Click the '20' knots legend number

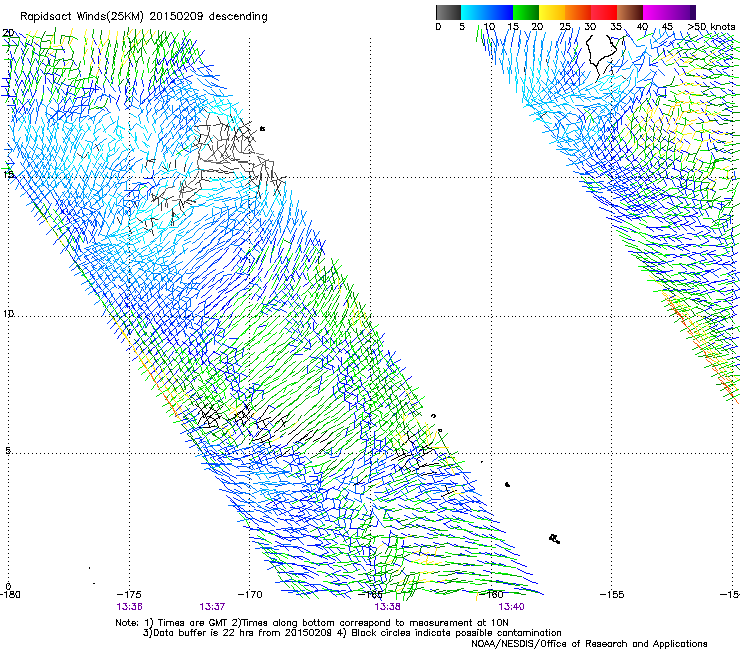click(537, 27)
